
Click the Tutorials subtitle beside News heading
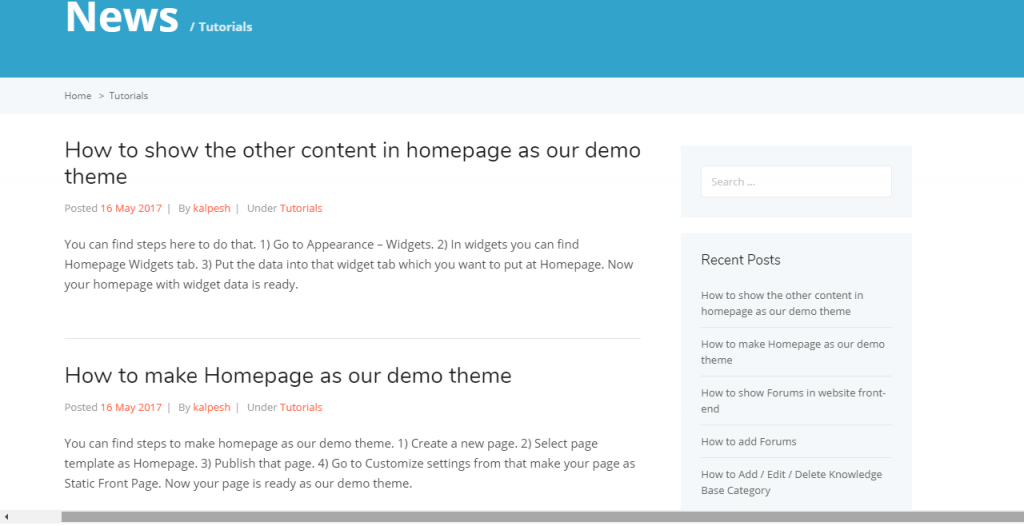coord(221,27)
